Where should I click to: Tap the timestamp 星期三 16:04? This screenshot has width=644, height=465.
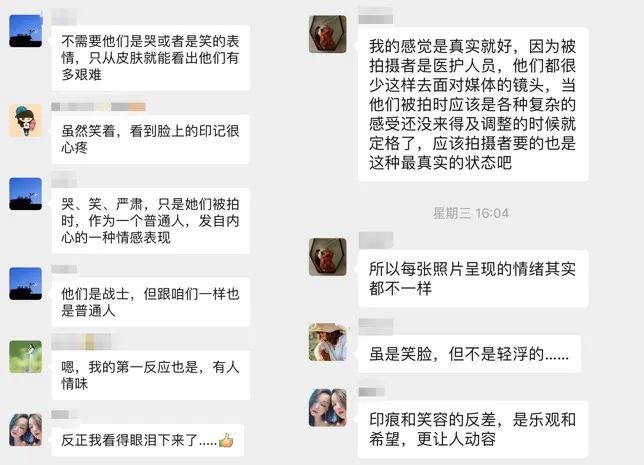pyautogui.click(x=471, y=213)
